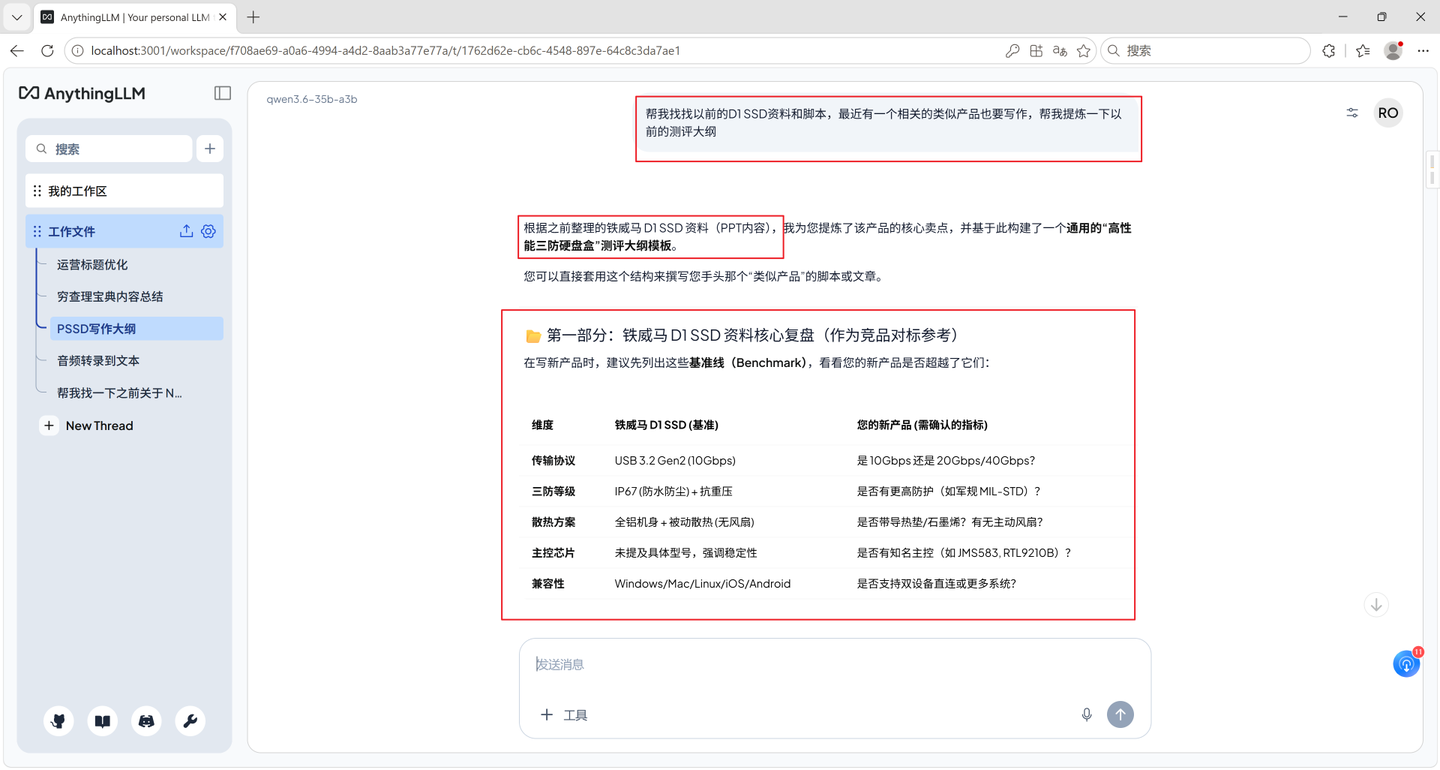
Task: Click the split screen icon in address bar
Action: [1036, 51]
